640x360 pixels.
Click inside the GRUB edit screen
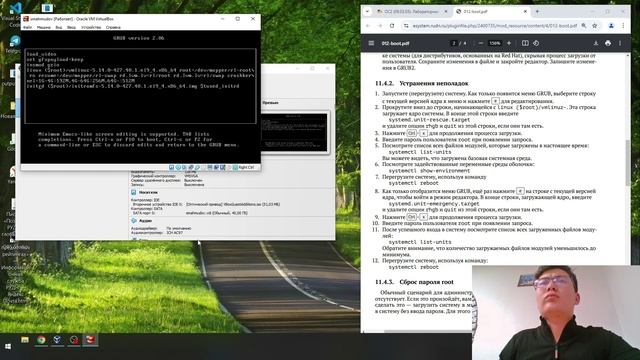tap(140, 86)
